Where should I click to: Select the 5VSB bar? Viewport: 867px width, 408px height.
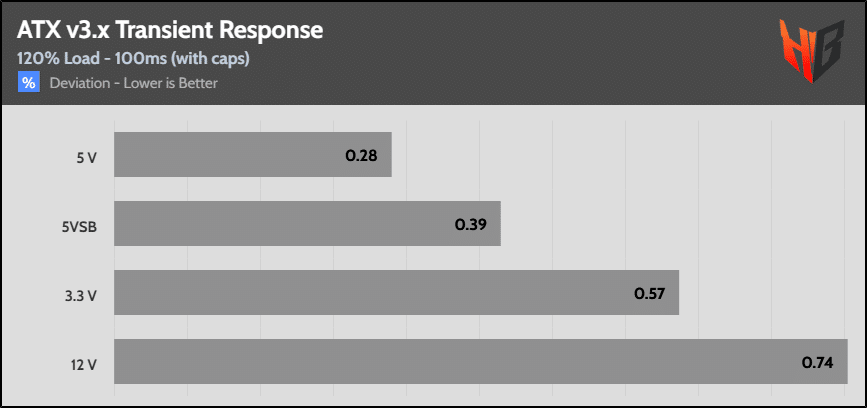coord(307,223)
